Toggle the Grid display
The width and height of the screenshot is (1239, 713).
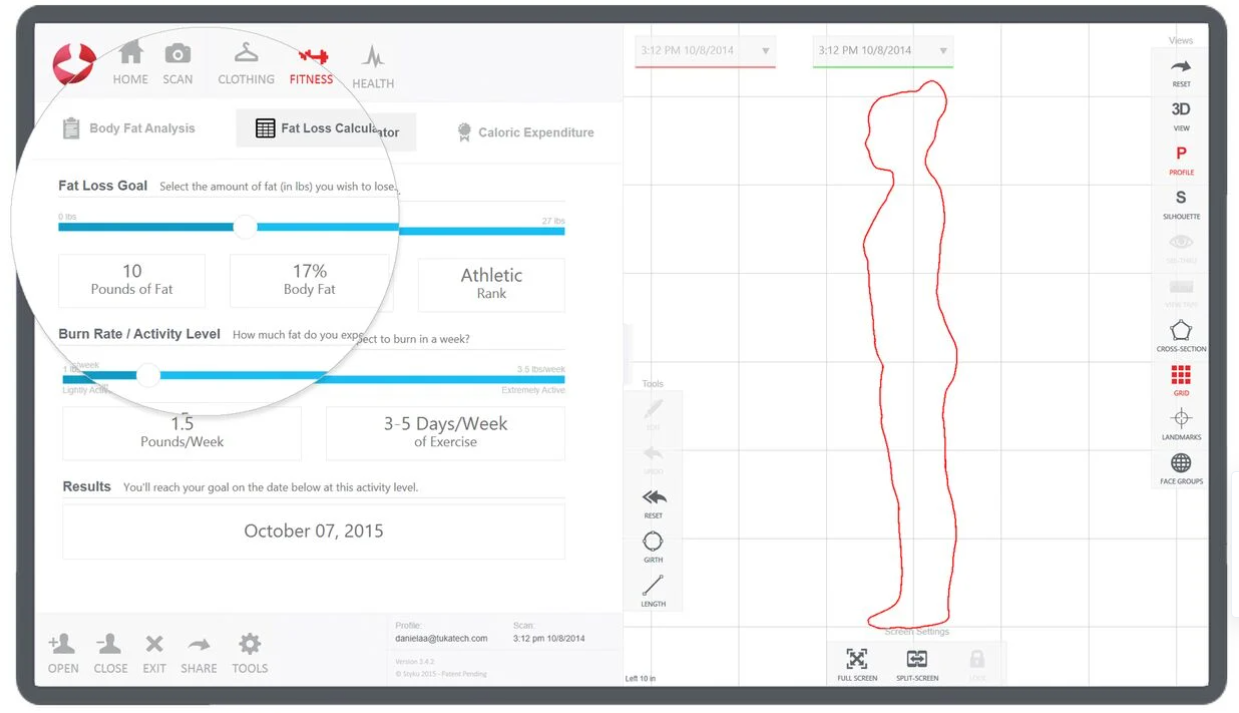(x=1181, y=379)
